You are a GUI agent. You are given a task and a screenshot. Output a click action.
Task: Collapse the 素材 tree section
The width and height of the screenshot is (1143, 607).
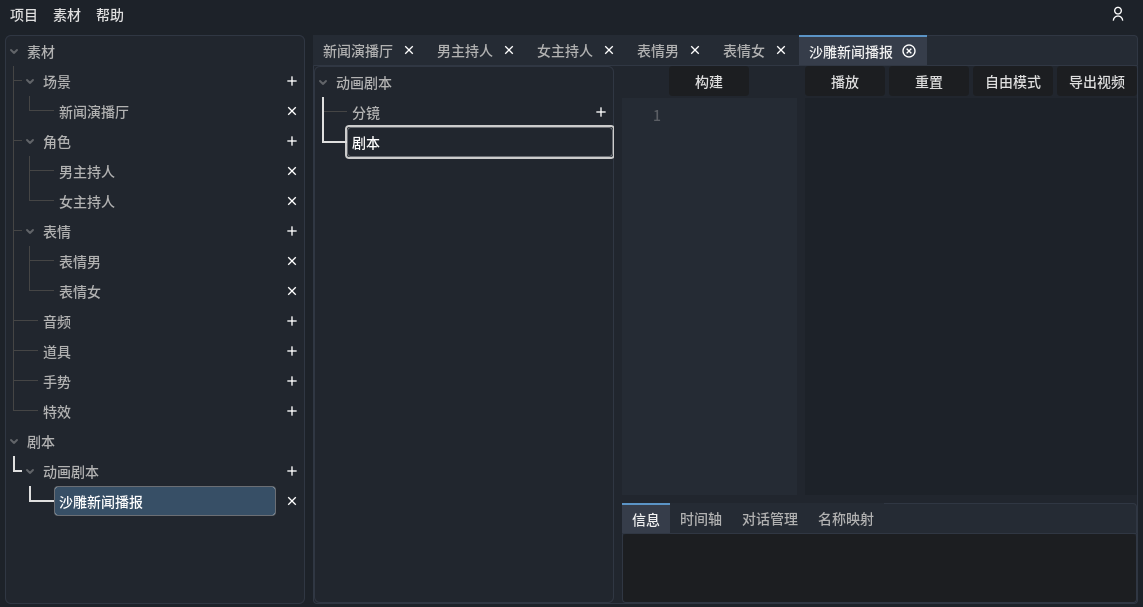14,51
